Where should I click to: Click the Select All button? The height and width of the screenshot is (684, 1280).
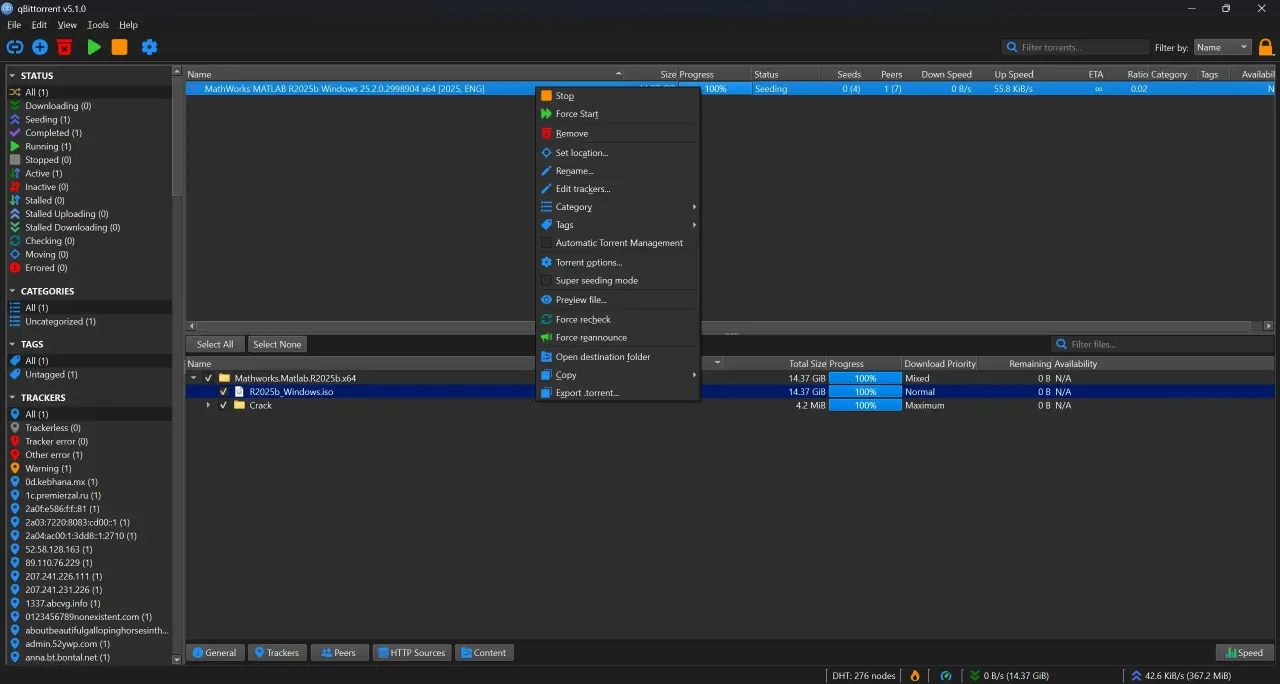tap(215, 344)
